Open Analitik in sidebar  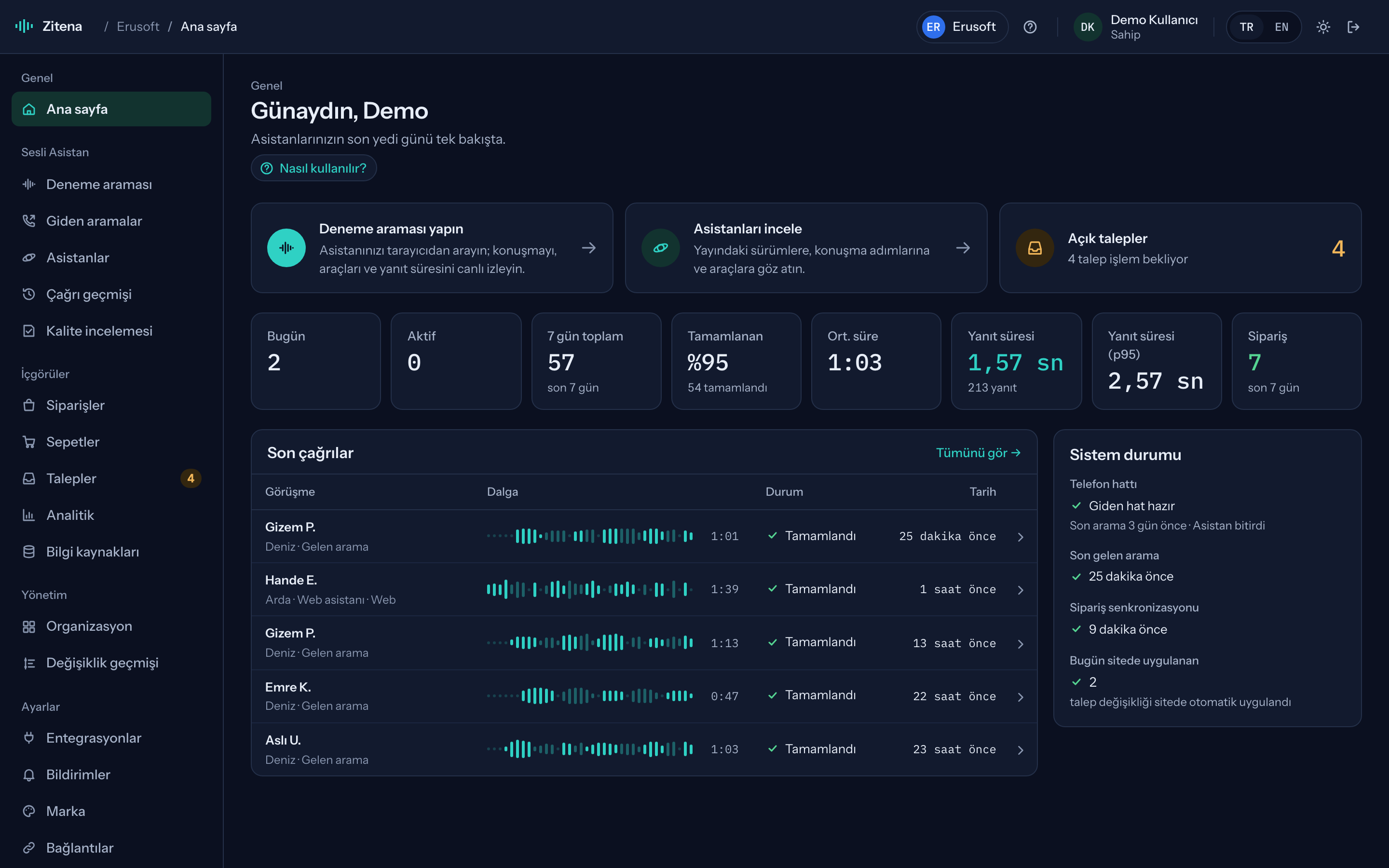coord(111,515)
